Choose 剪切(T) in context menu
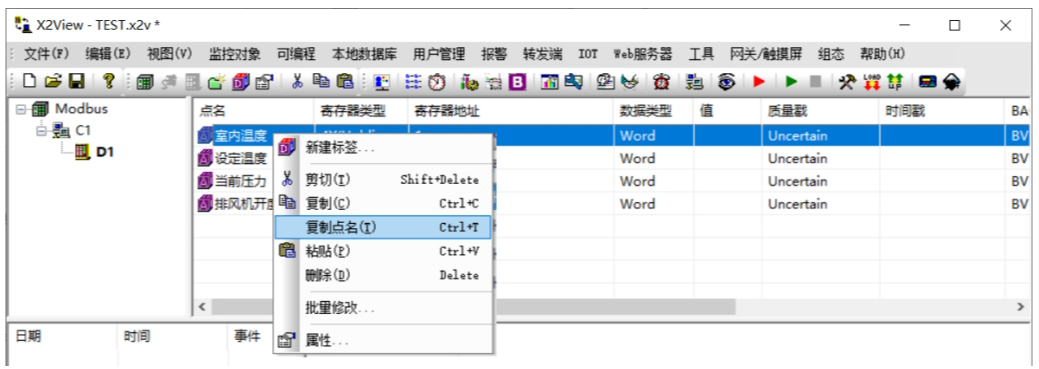Screen dimensions: 1039x369 click(383, 180)
